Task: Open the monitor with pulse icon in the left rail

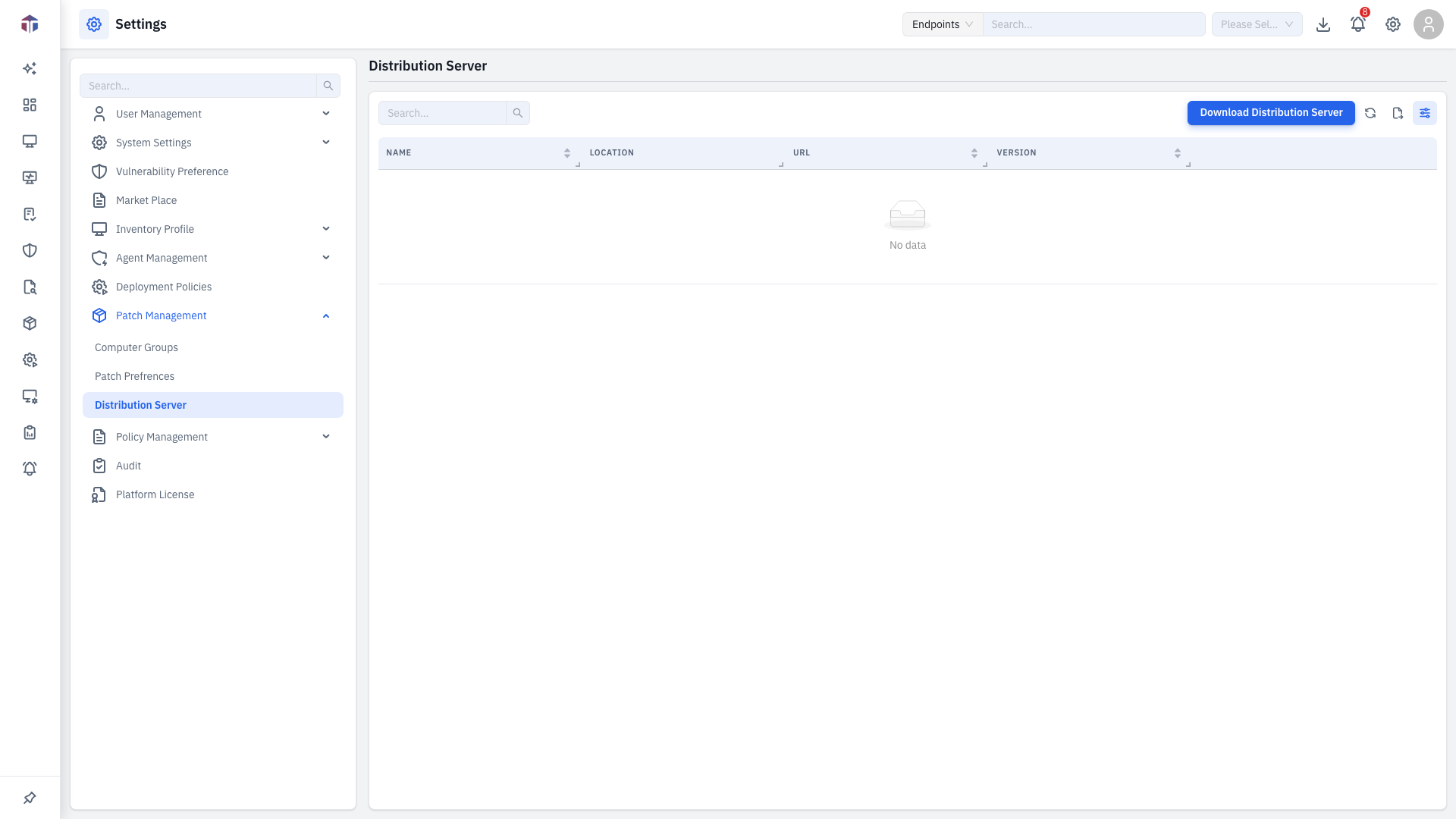Action: pos(30,177)
